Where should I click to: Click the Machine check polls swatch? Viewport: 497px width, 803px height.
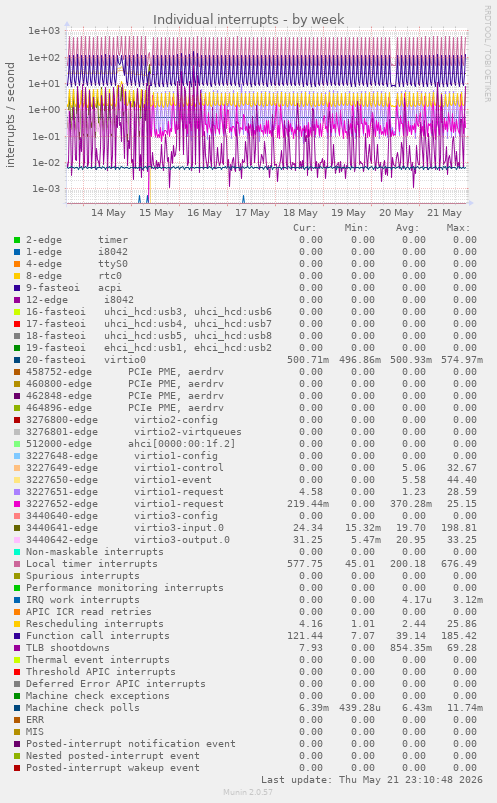coord(17,708)
